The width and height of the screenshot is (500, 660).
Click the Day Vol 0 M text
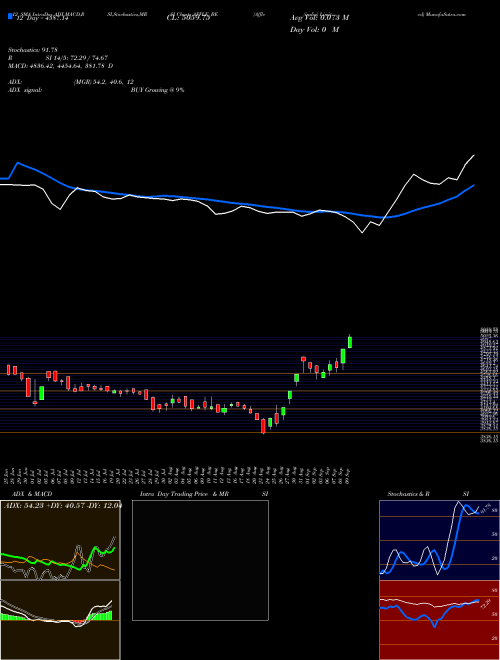(314, 30)
